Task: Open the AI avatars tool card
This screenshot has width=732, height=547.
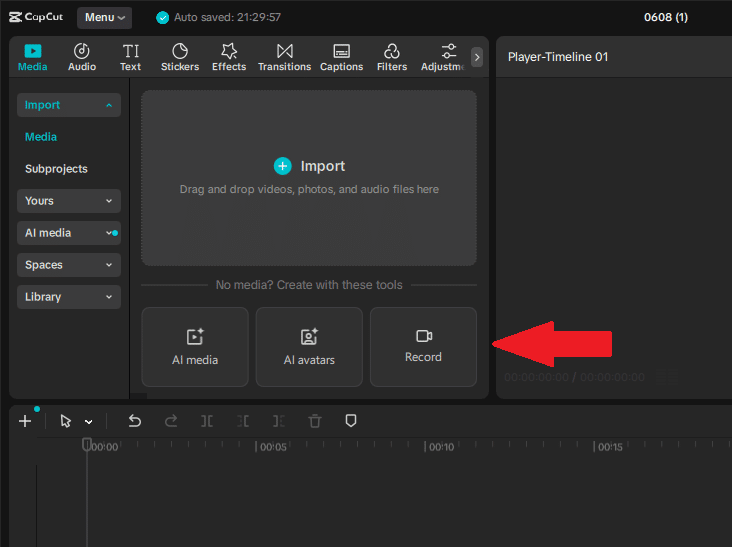Action: [x=309, y=347]
